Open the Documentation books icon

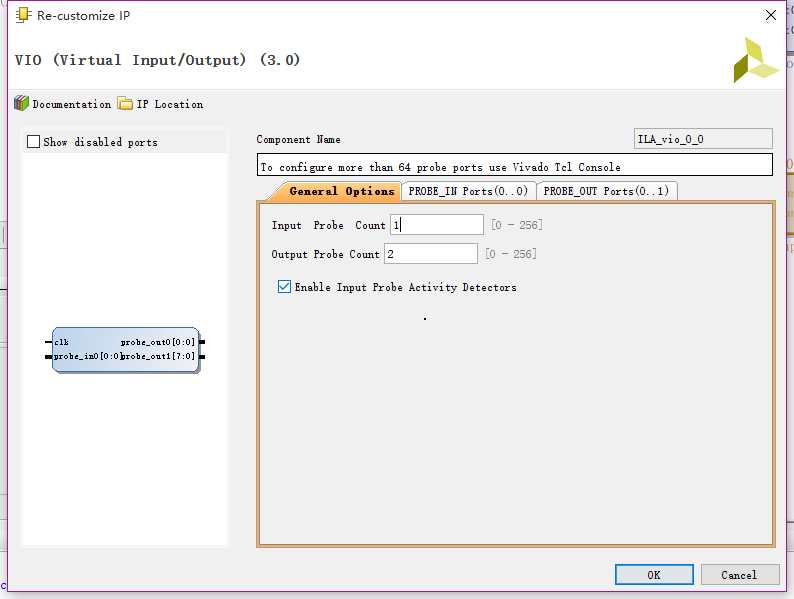click(x=21, y=103)
